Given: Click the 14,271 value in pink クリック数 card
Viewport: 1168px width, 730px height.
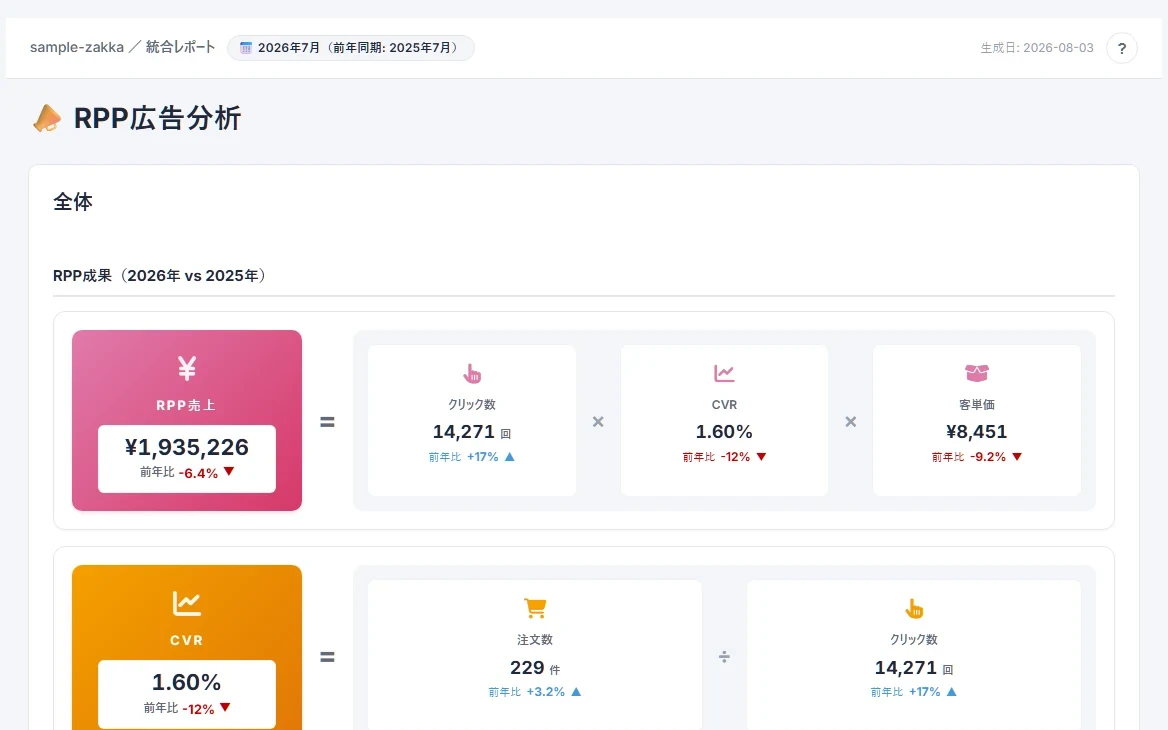Looking at the screenshot, I should pyautogui.click(x=463, y=432).
